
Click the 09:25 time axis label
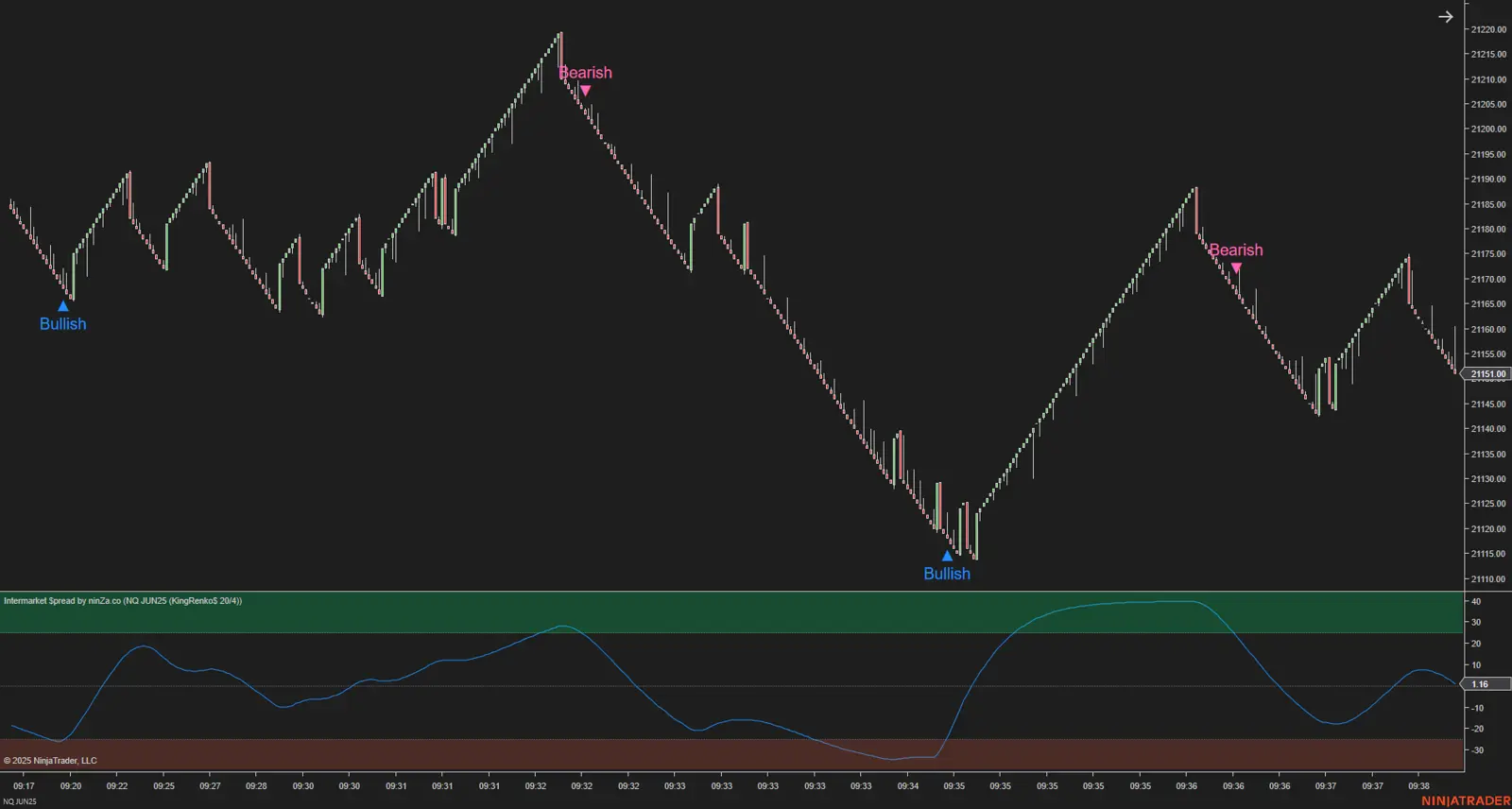[163, 786]
